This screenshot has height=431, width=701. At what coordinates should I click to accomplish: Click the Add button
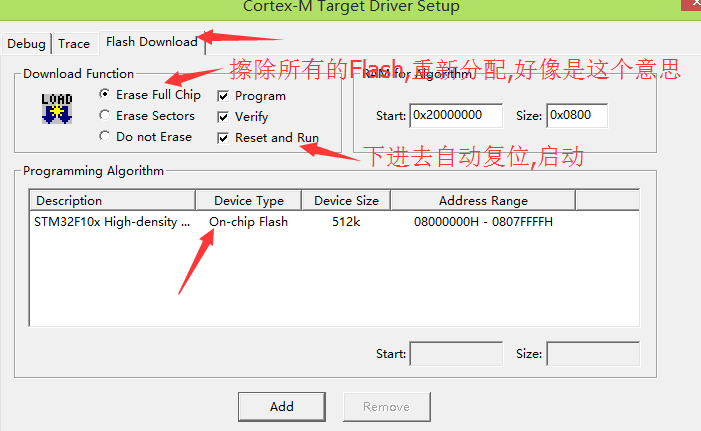point(282,407)
